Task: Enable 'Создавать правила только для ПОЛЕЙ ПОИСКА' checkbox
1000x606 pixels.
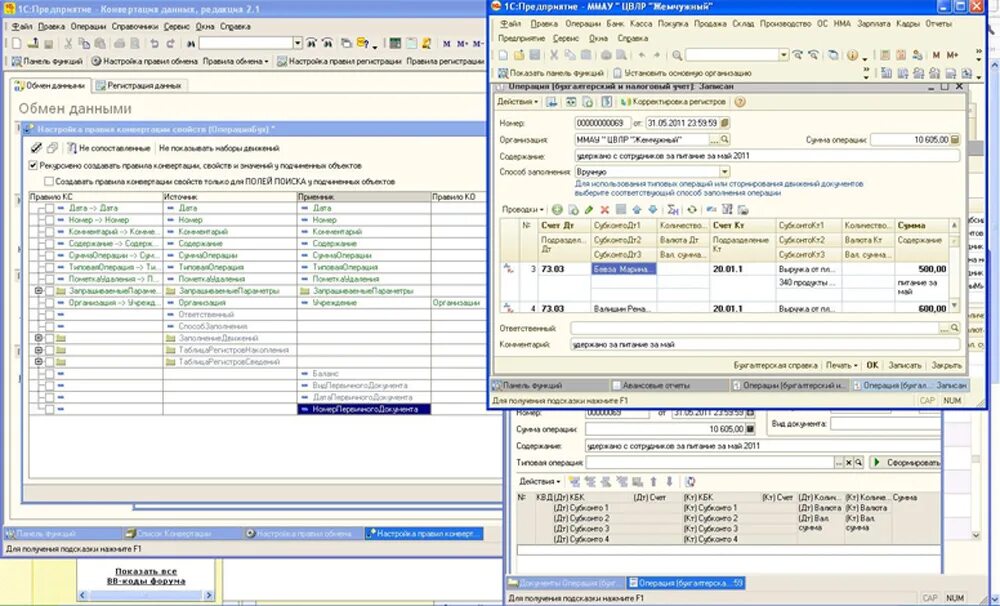Action: coord(49,181)
